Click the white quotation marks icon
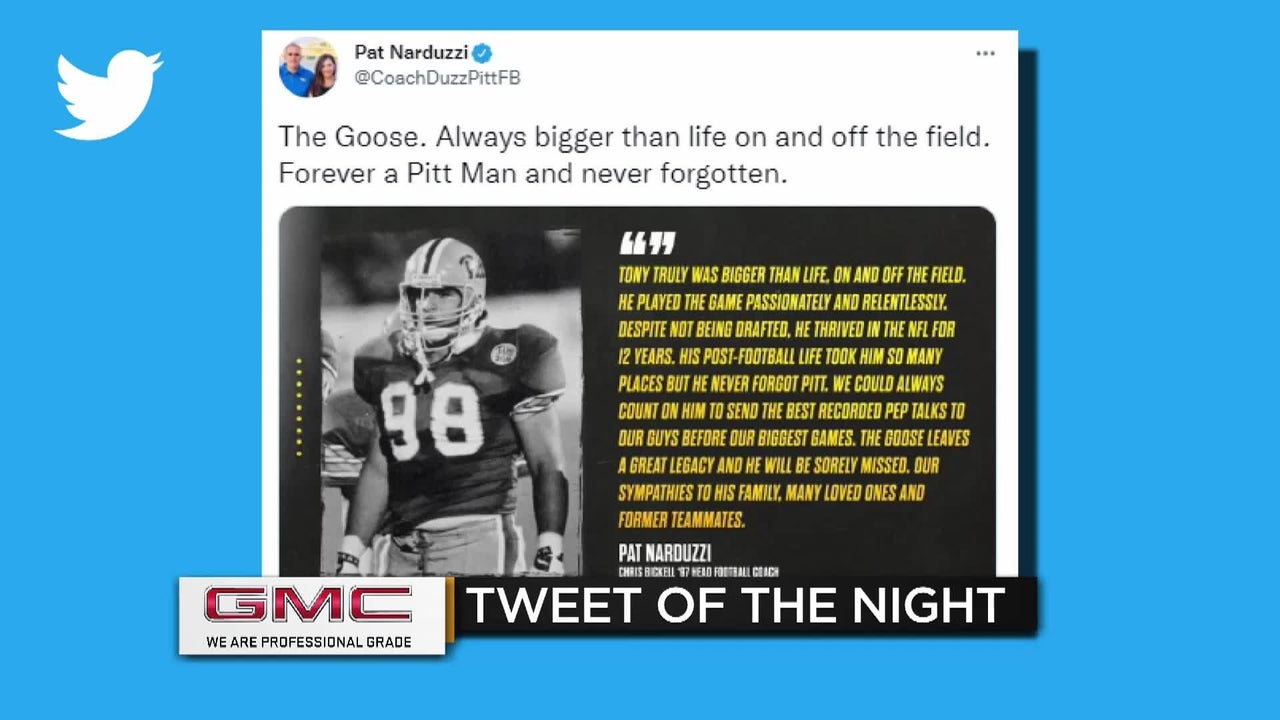The height and width of the screenshot is (720, 1280). click(647, 242)
